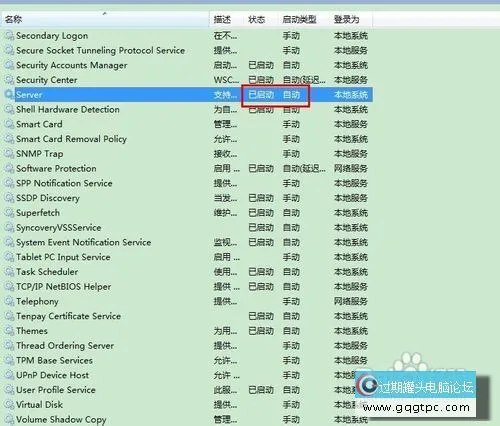Select the SyncoveryVSSService name
Viewport: 500px width, 426px height.
59,228
